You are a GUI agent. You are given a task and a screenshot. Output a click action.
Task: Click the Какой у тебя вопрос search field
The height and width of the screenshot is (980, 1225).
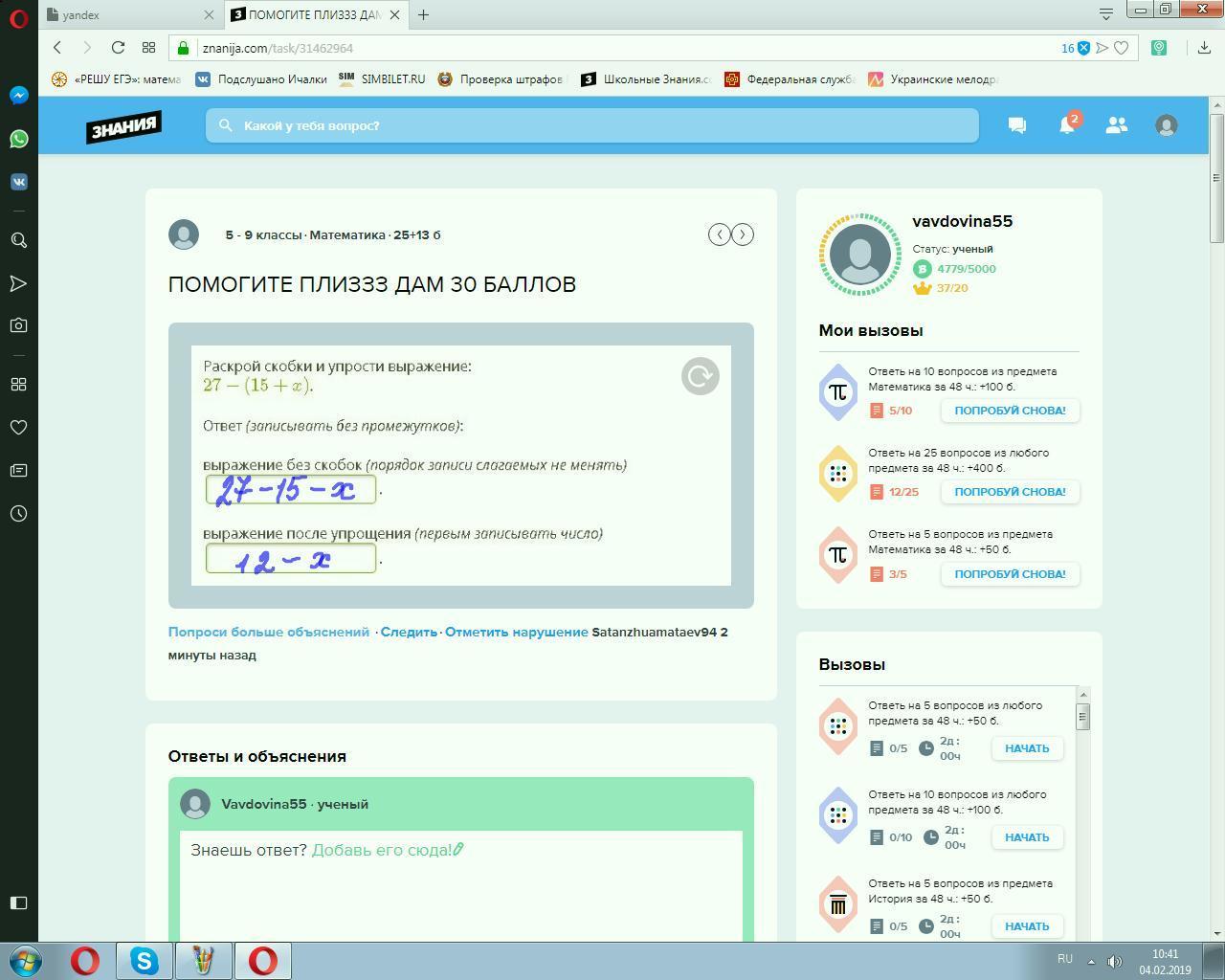pyautogui.click(x=591, y=125)
